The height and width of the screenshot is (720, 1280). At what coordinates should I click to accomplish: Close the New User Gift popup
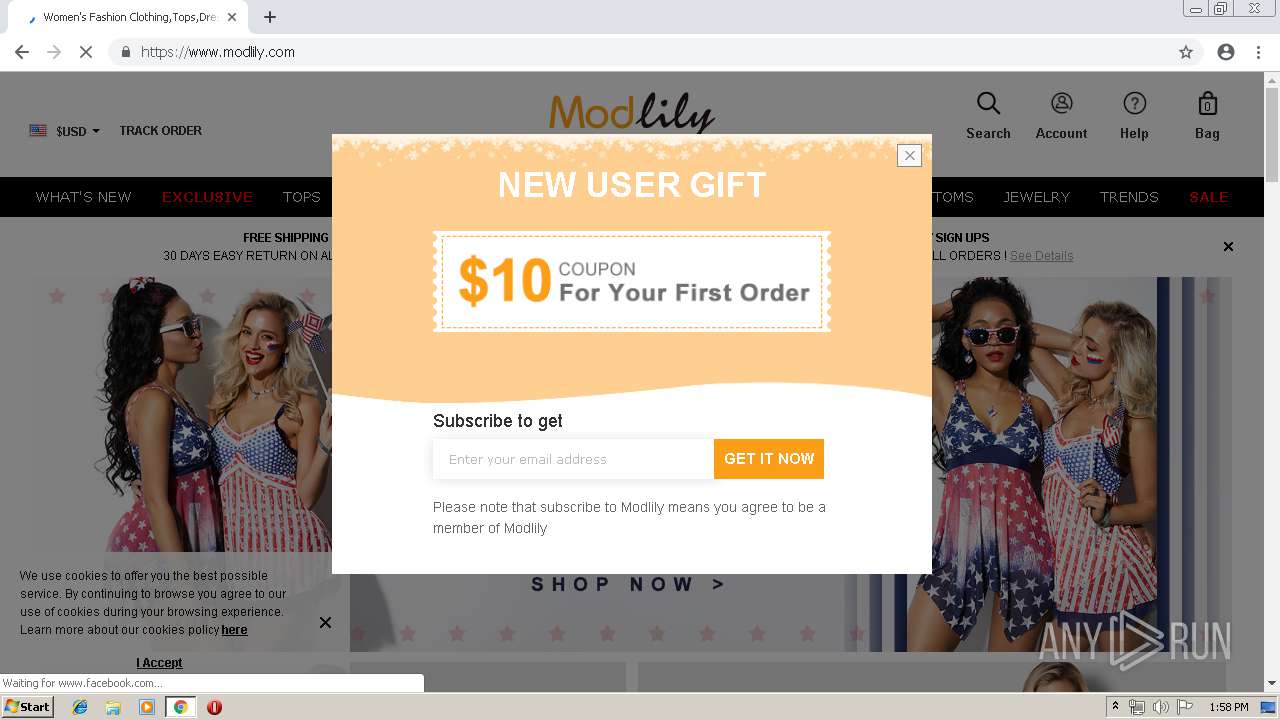coord(909,155)
